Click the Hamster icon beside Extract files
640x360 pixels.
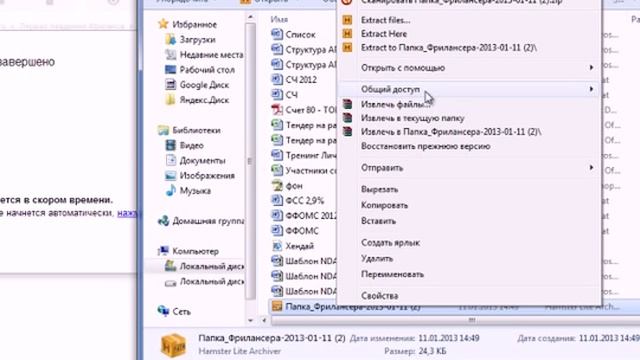347,20
